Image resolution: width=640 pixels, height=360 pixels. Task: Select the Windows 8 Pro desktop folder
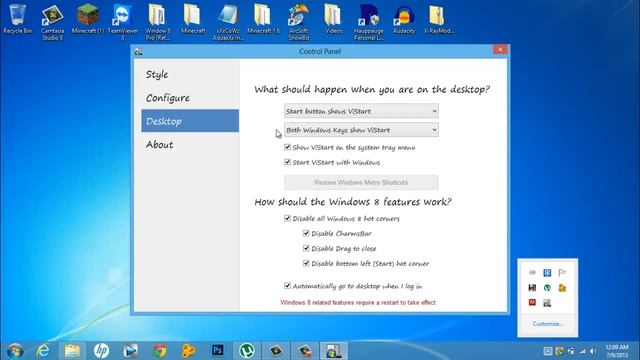(158, 22)
